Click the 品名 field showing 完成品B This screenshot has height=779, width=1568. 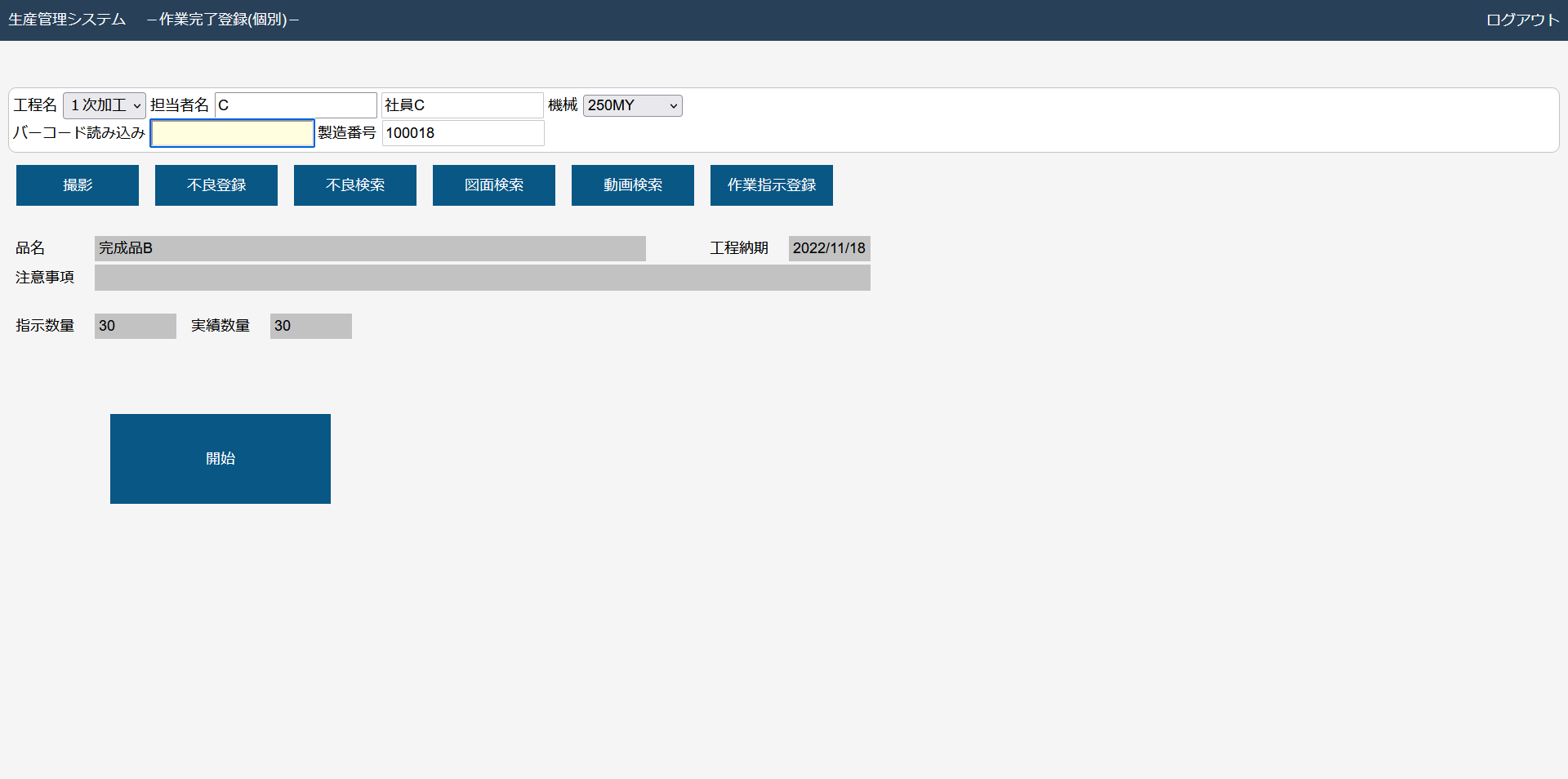click(x=370, y=248)
